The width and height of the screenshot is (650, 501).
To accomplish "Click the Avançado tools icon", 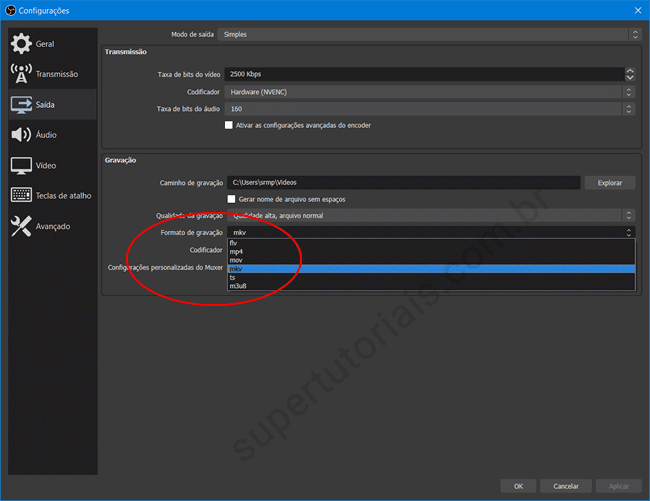I will point(21,226).
